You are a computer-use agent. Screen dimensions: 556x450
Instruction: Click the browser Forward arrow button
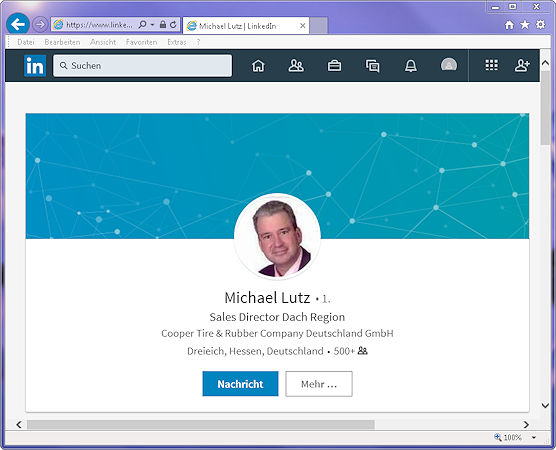tap(40, 24)
